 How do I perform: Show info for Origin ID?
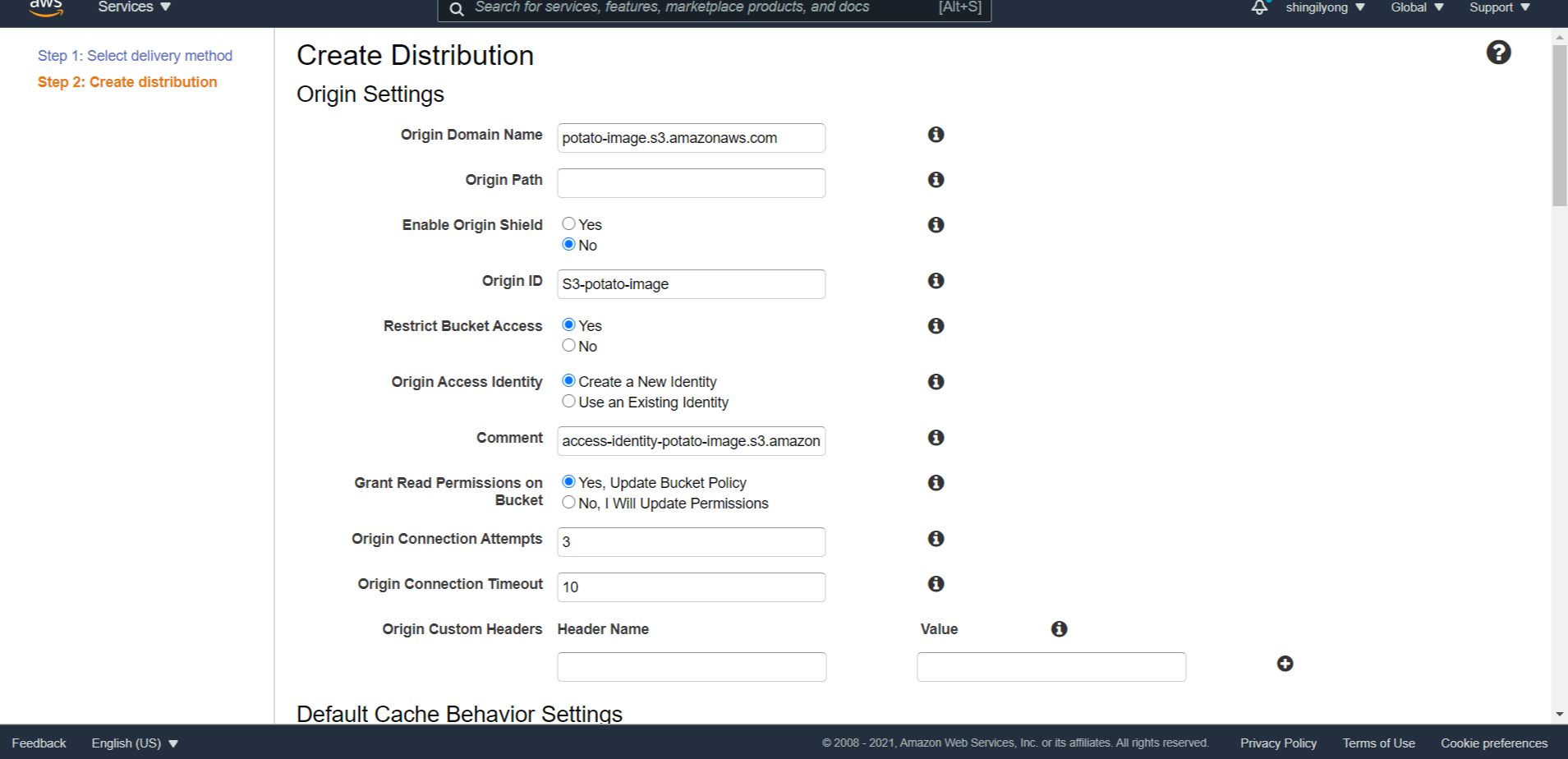[x=936, y=280]
